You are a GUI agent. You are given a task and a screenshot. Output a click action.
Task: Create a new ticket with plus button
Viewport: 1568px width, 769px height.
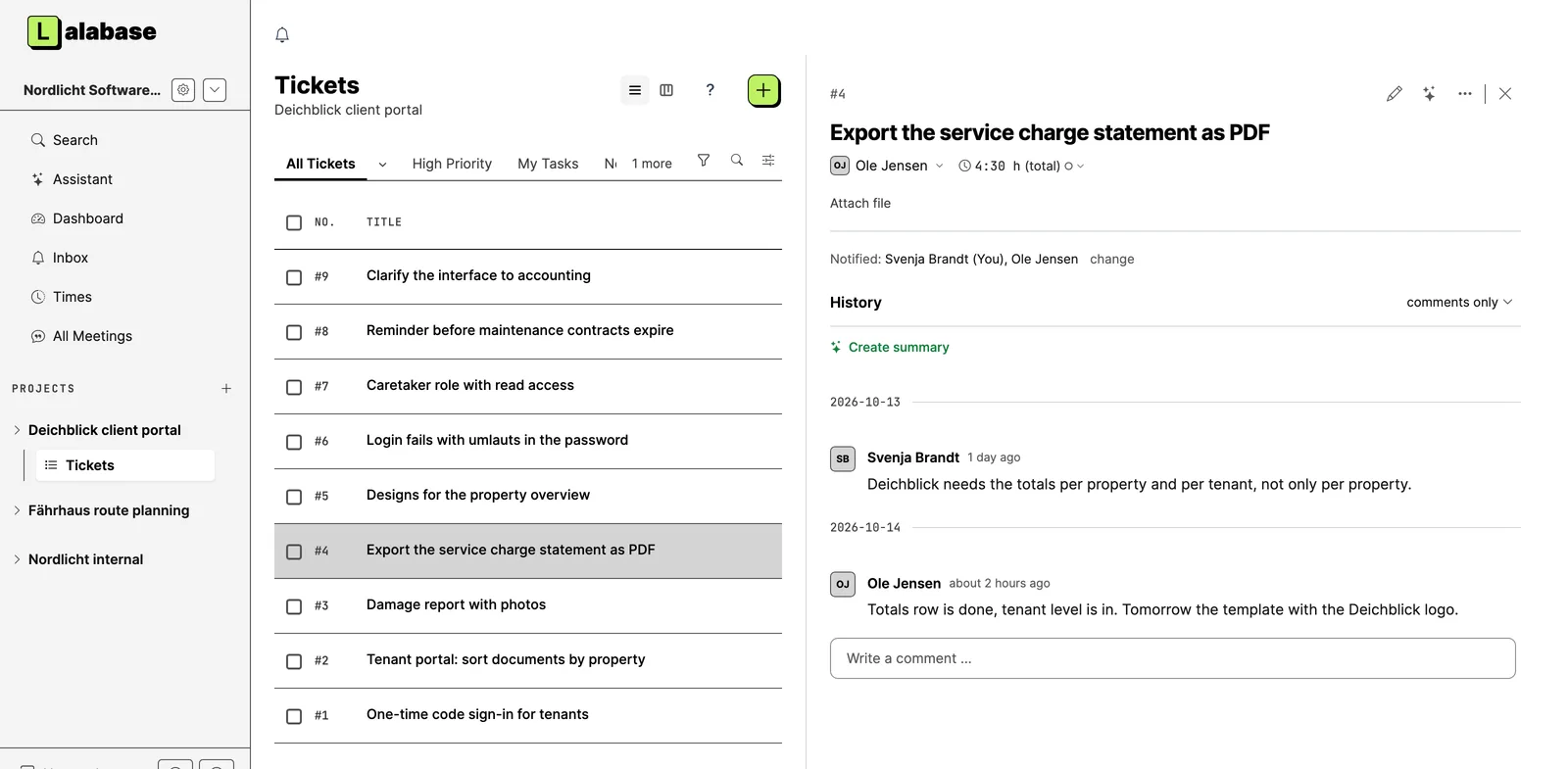[x=763, y=90]
